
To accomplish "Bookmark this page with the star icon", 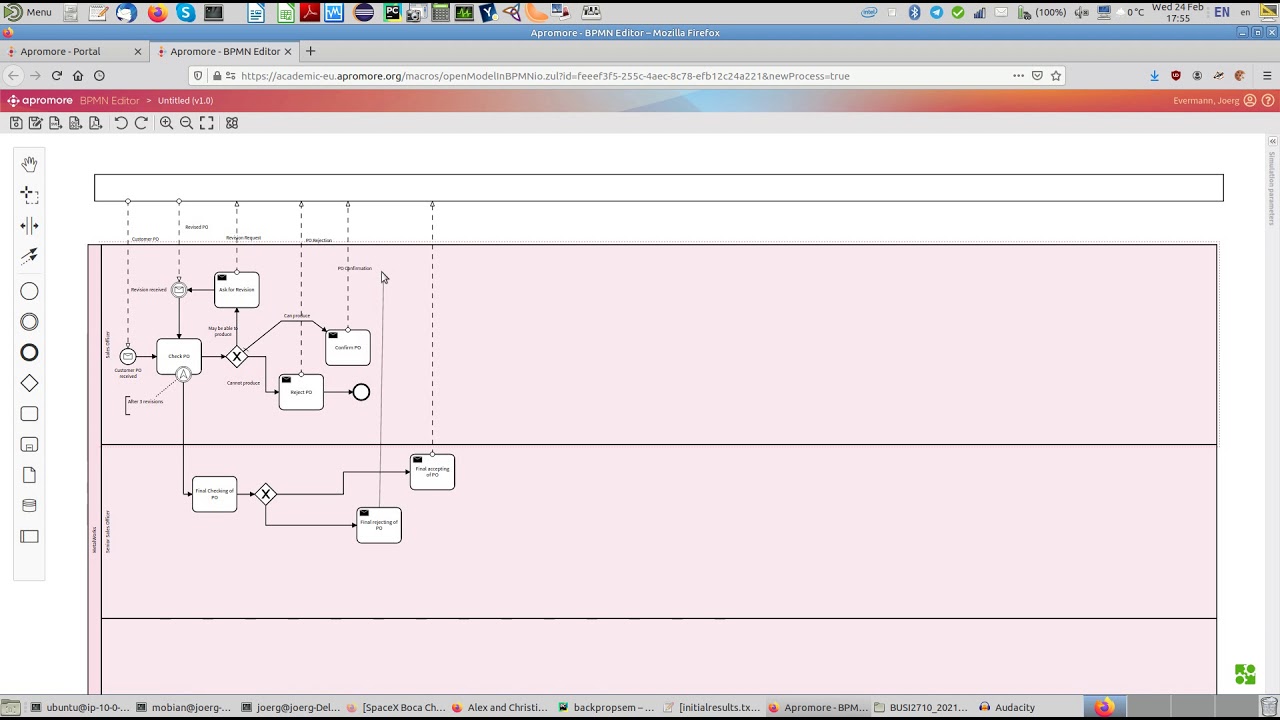I will tap(1056, 76).
